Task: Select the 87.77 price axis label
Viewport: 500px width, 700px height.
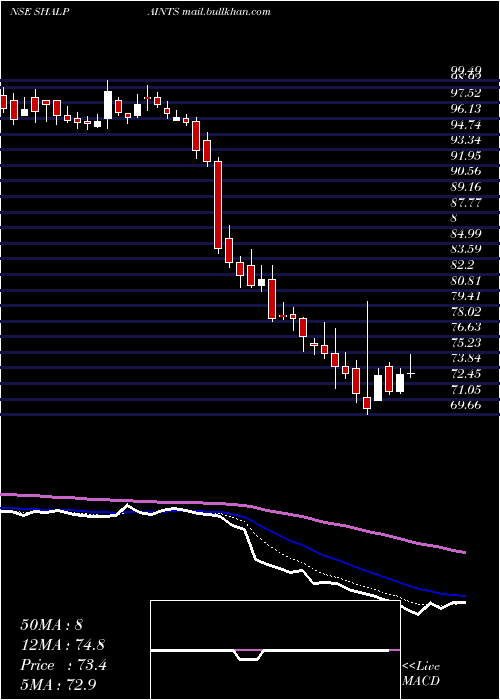Action: [x=466, y=202]
